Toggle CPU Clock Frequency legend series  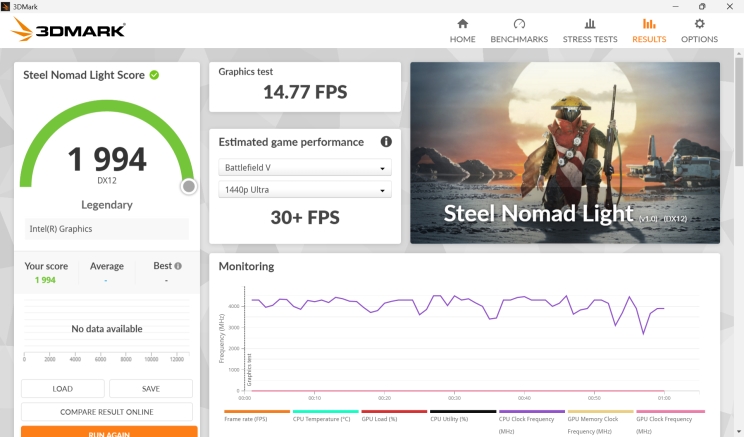pos(531,421)
